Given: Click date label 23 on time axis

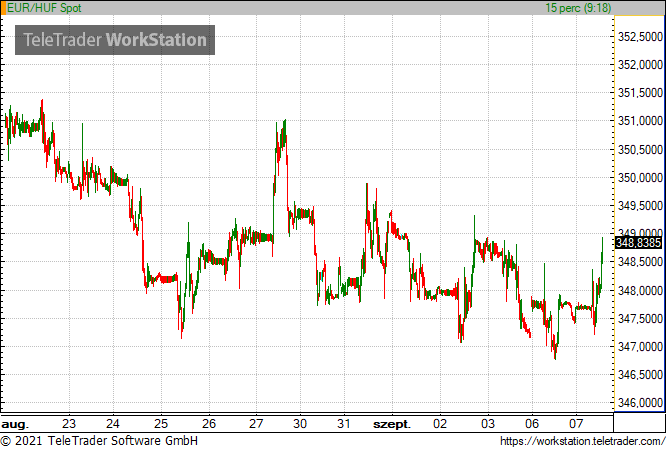Looking at the screenshot, I should (69, 424).
